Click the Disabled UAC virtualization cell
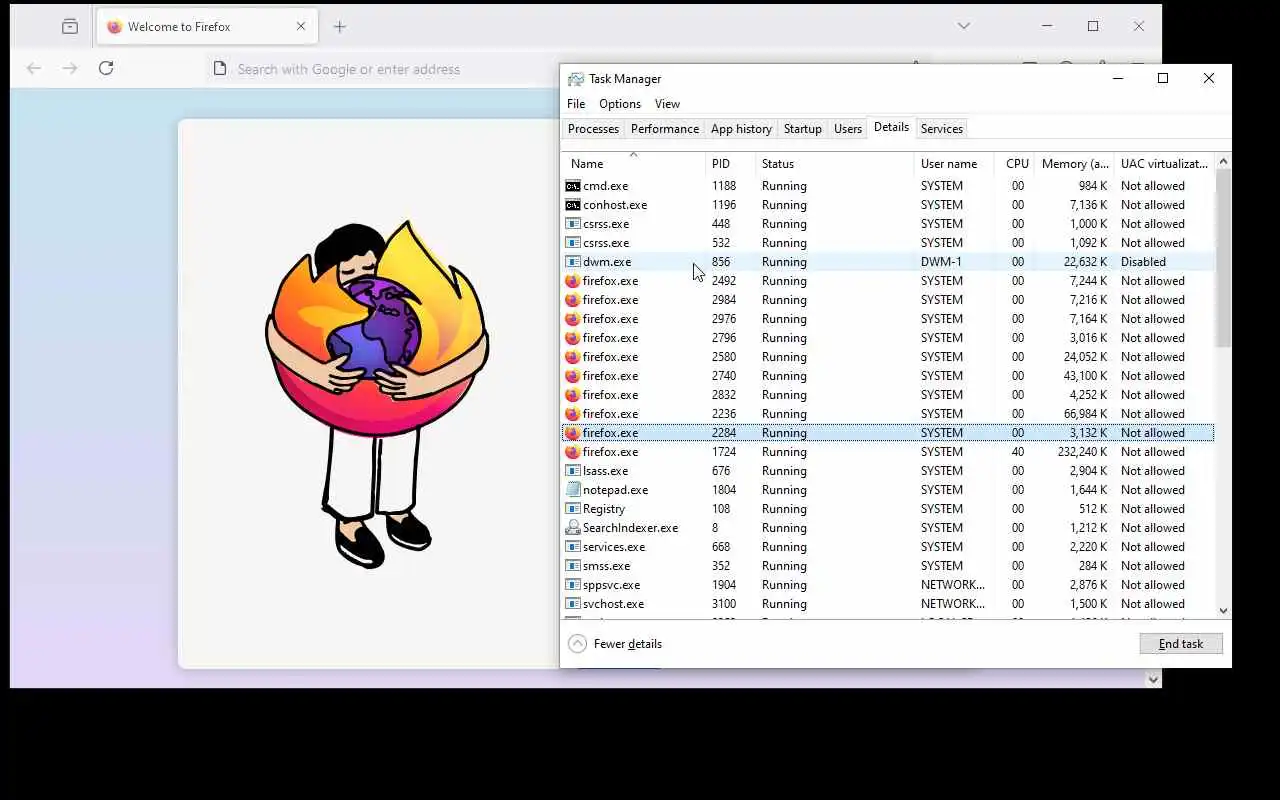Image resolution: width=1280 pixels, height=800 pixels. coord(1143,262)
